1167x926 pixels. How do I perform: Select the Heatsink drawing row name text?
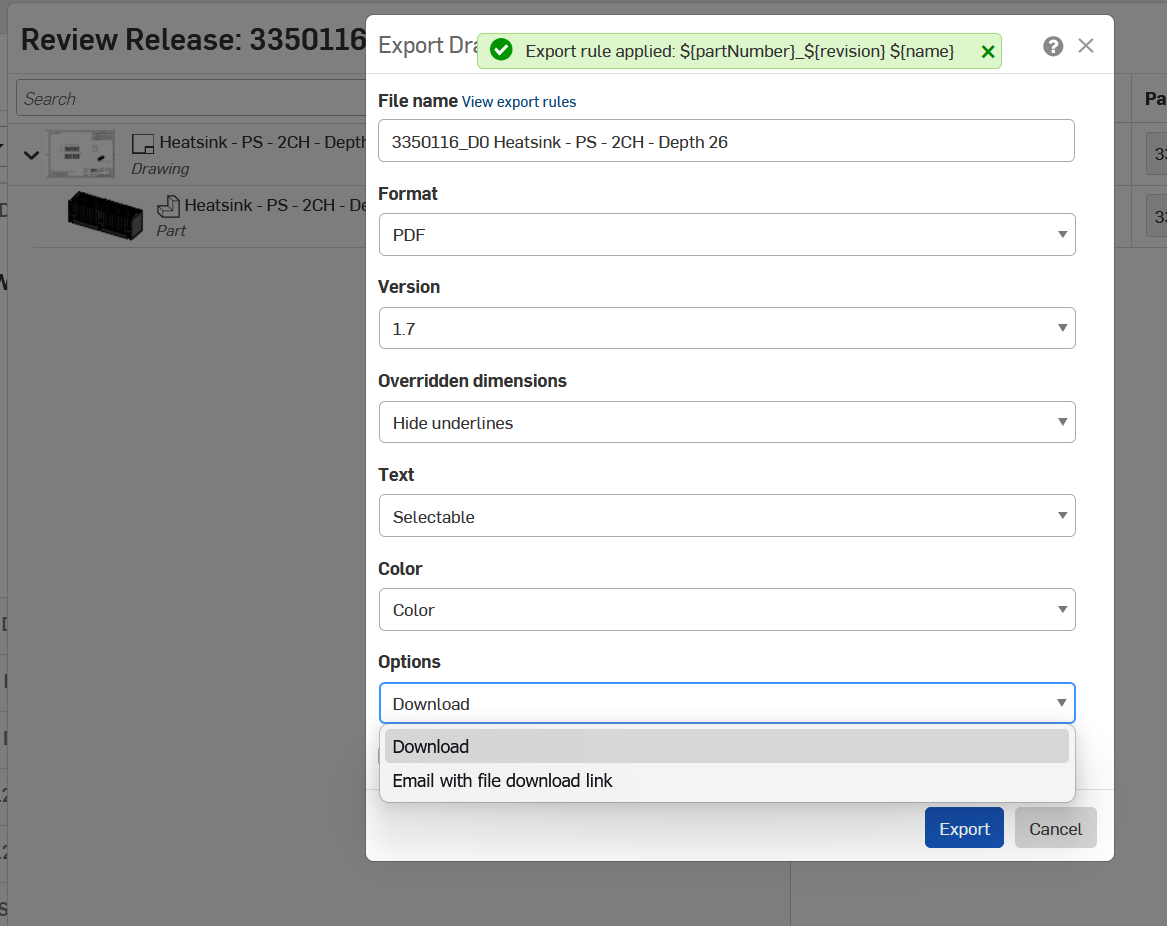pos(263,142)
